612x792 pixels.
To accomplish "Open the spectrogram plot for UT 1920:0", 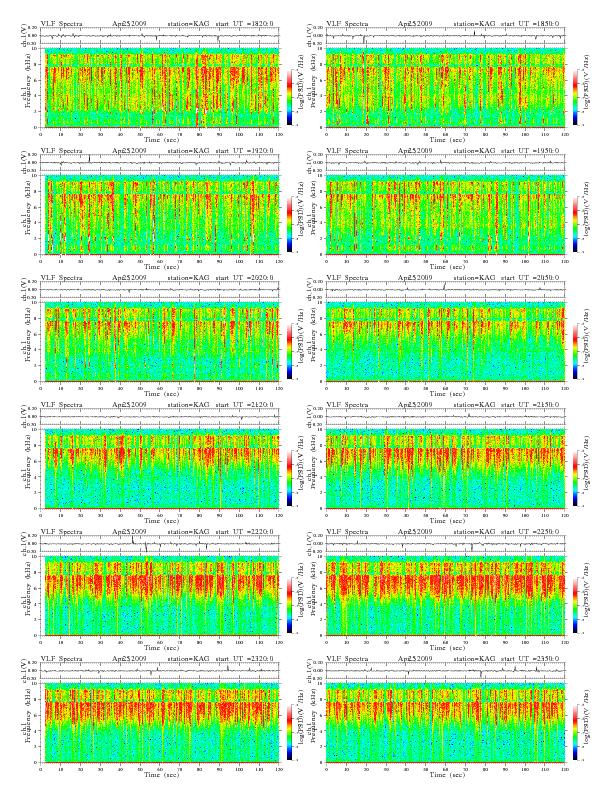I will [x=160, y=215].
